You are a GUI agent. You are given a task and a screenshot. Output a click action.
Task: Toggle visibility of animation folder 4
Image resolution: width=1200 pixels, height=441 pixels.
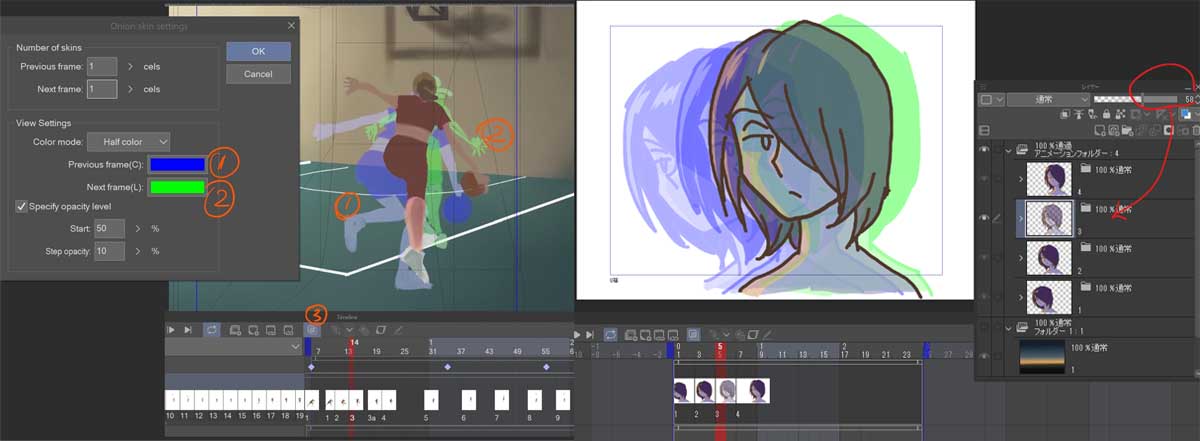(x=984, y=148)
